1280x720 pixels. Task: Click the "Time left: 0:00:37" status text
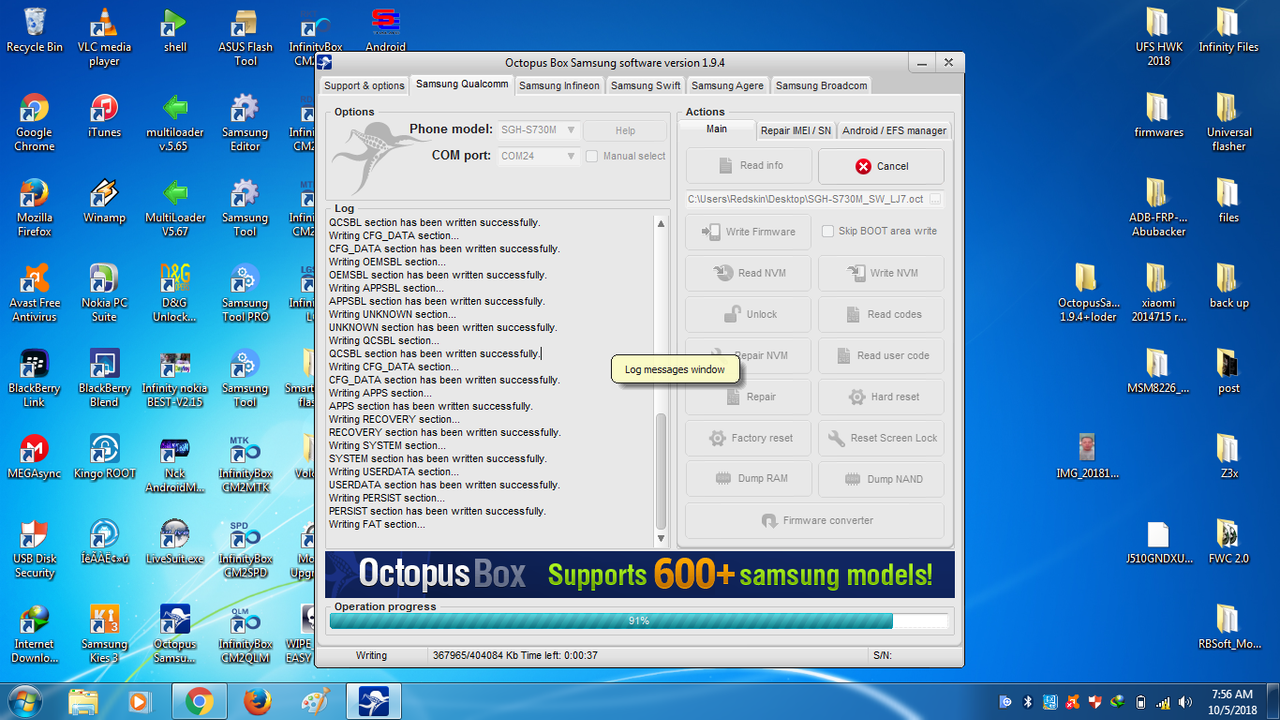559,656
